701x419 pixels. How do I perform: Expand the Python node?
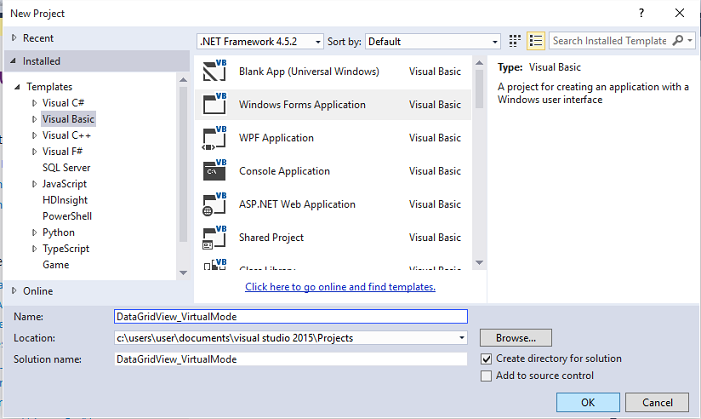tap(34, 232)
